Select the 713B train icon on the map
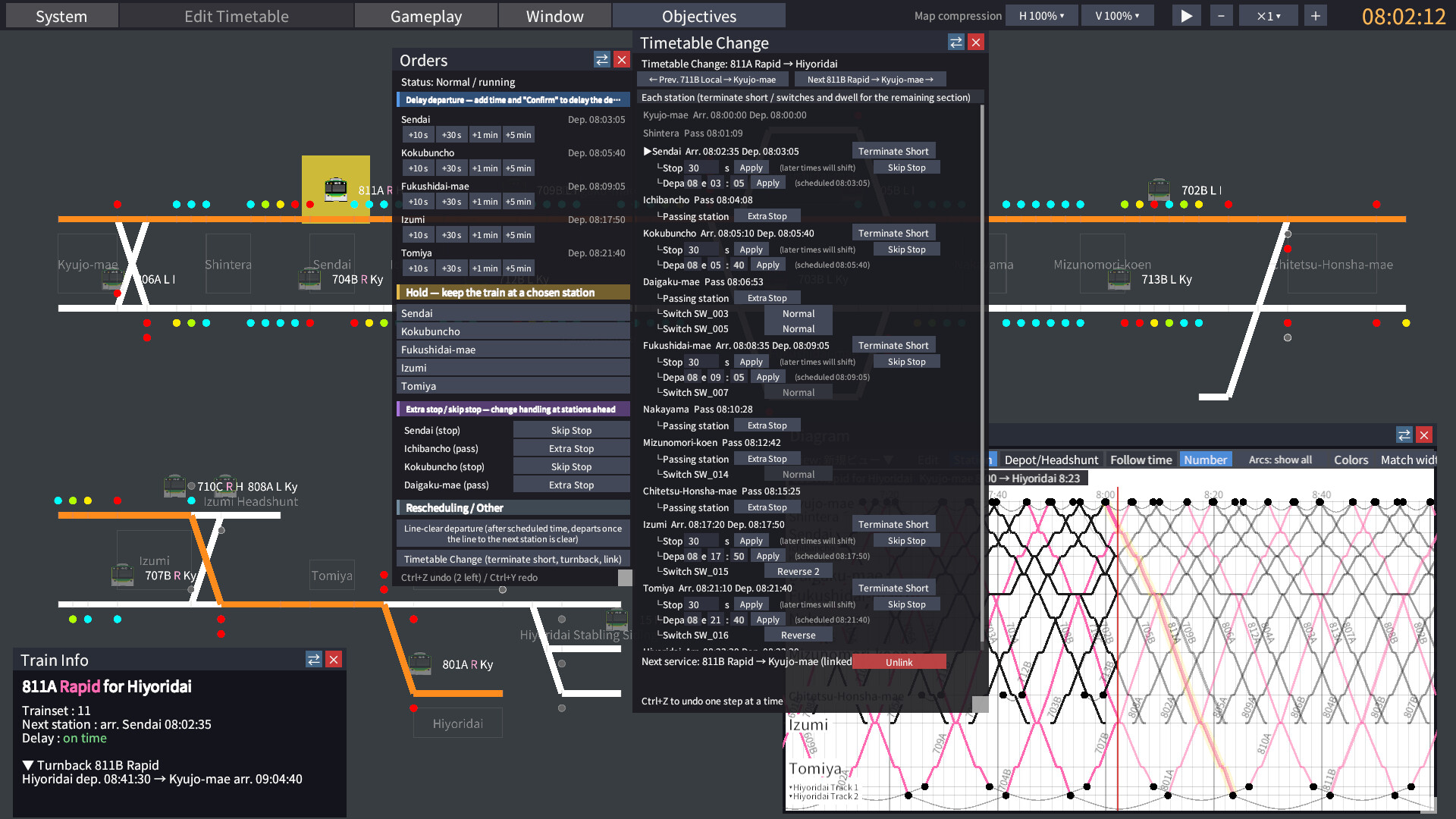 (1119, 279)
